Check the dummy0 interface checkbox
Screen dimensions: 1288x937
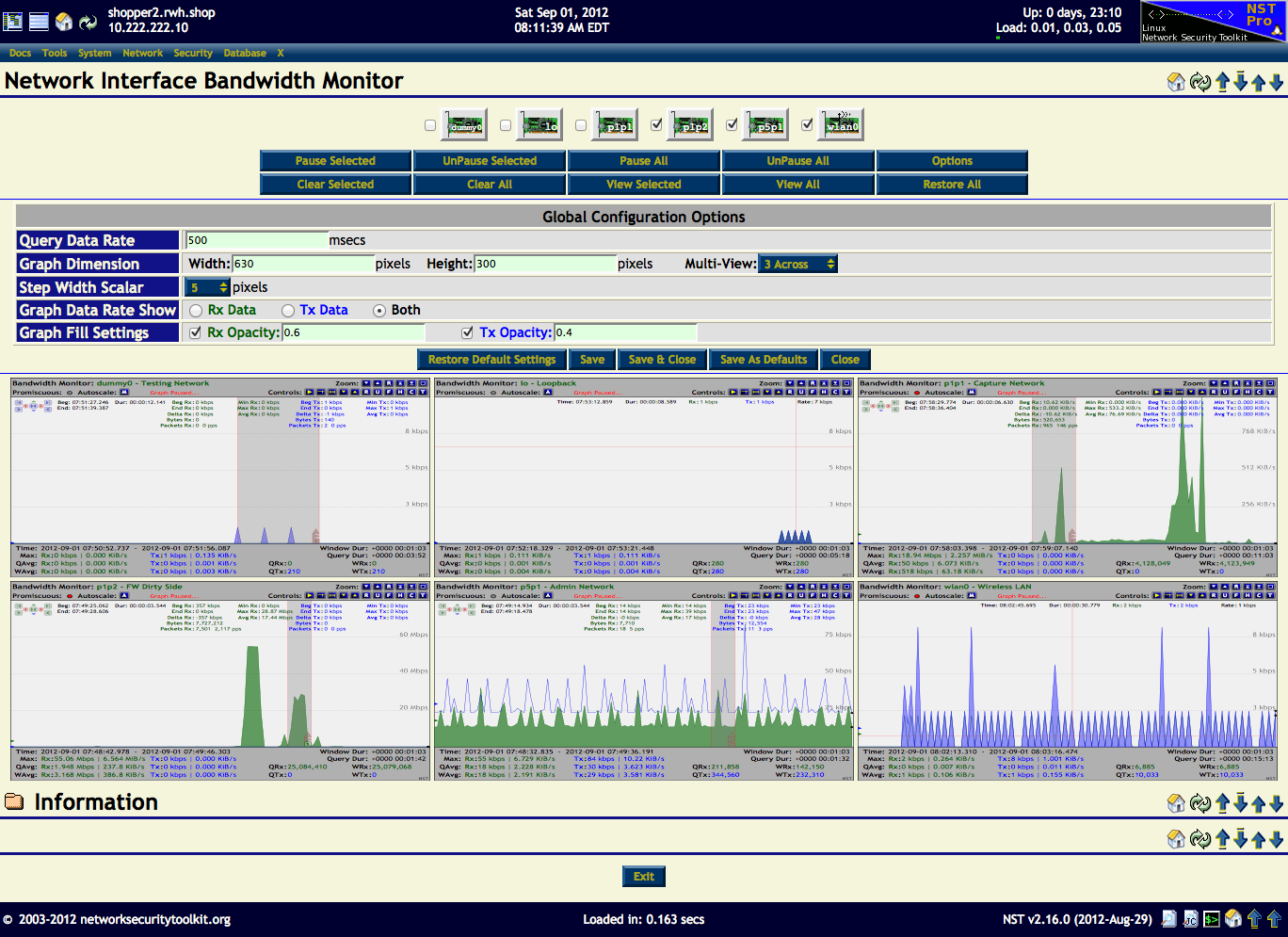[x=430, y=125]
